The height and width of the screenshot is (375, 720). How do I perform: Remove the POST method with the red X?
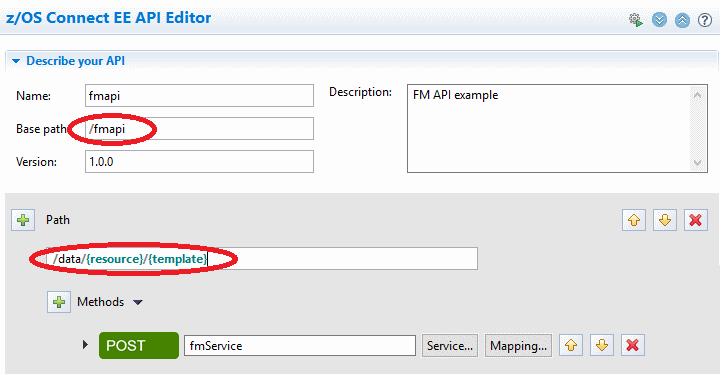(x=633, y=345)
